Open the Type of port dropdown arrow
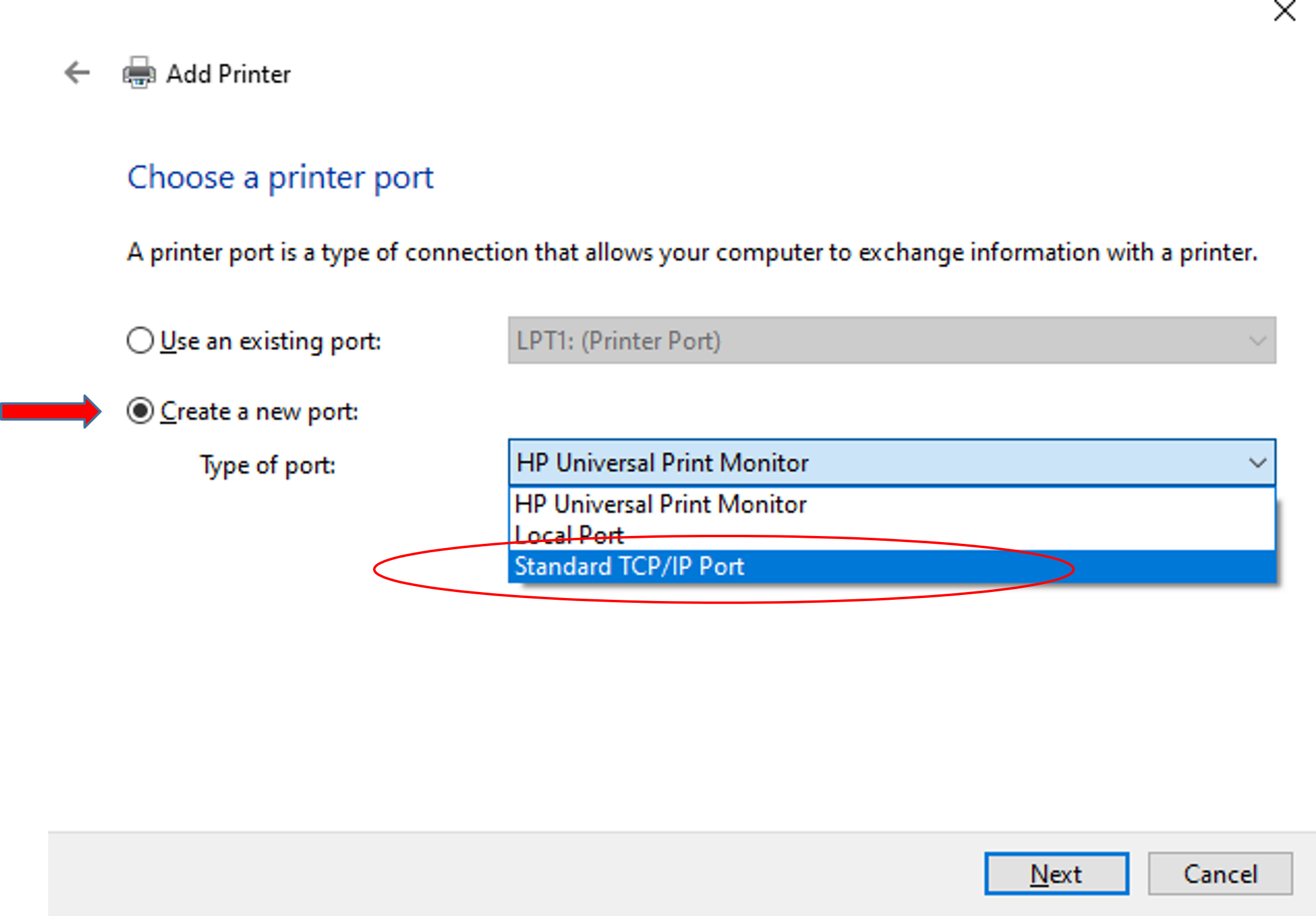The width and height of the screenshot is (1316, 916). [x=1258, y=463]
